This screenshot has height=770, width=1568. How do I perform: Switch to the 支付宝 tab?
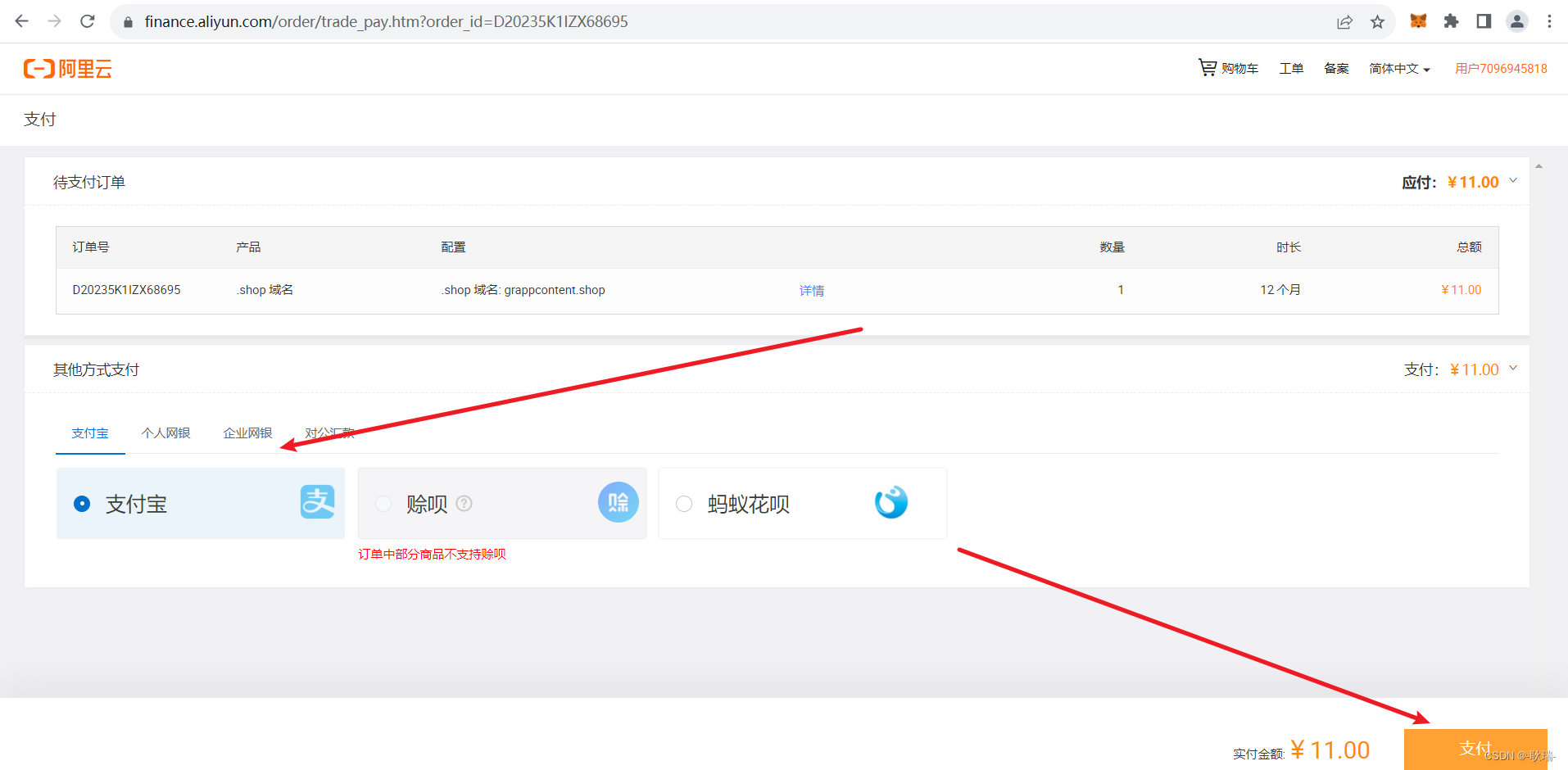click(90, 433)
